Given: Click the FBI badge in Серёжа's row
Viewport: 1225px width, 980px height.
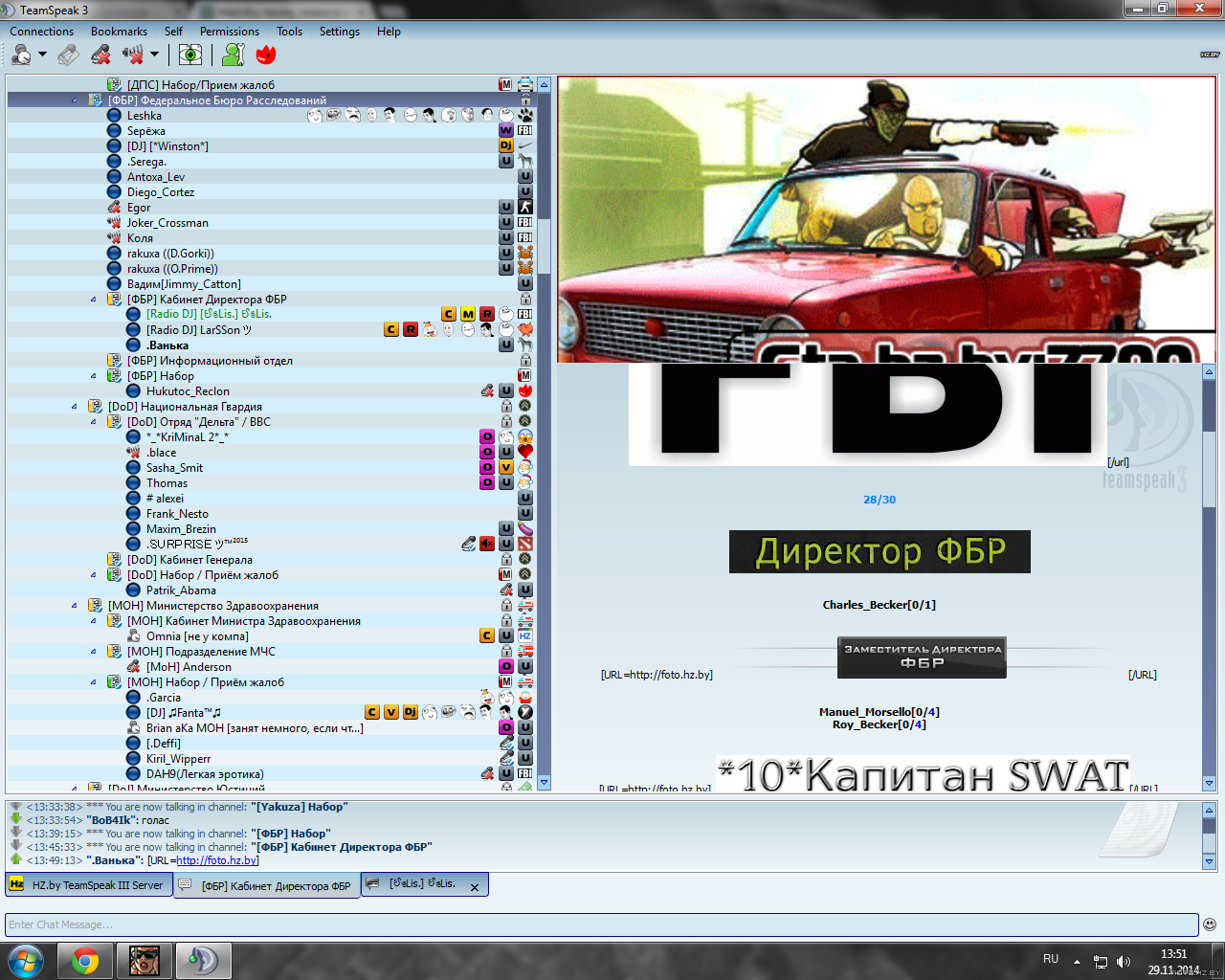Looking at the screenshot, I should (x=525, y=131).
